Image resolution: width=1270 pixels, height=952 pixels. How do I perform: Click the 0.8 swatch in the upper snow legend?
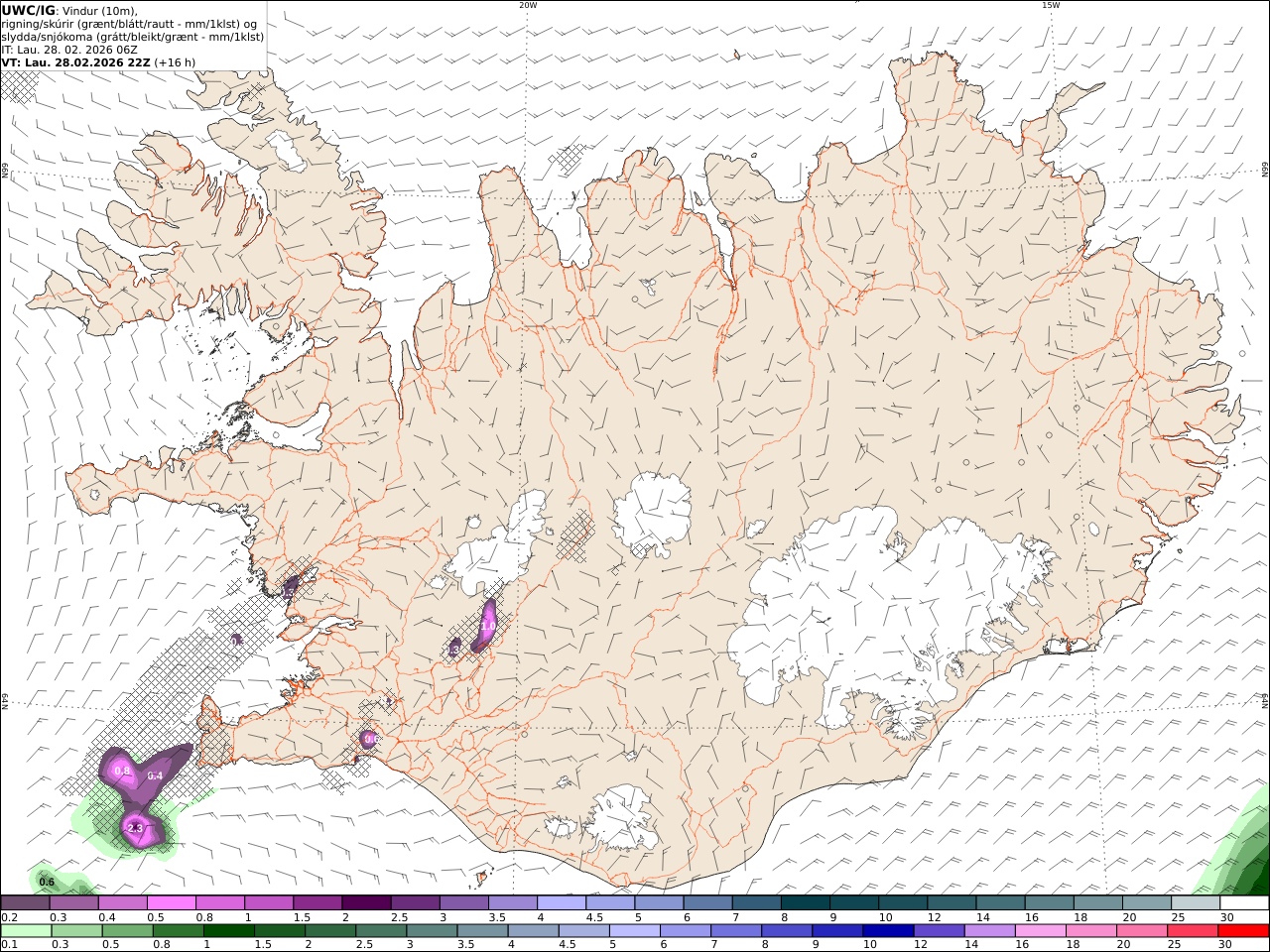pos(219,903)
